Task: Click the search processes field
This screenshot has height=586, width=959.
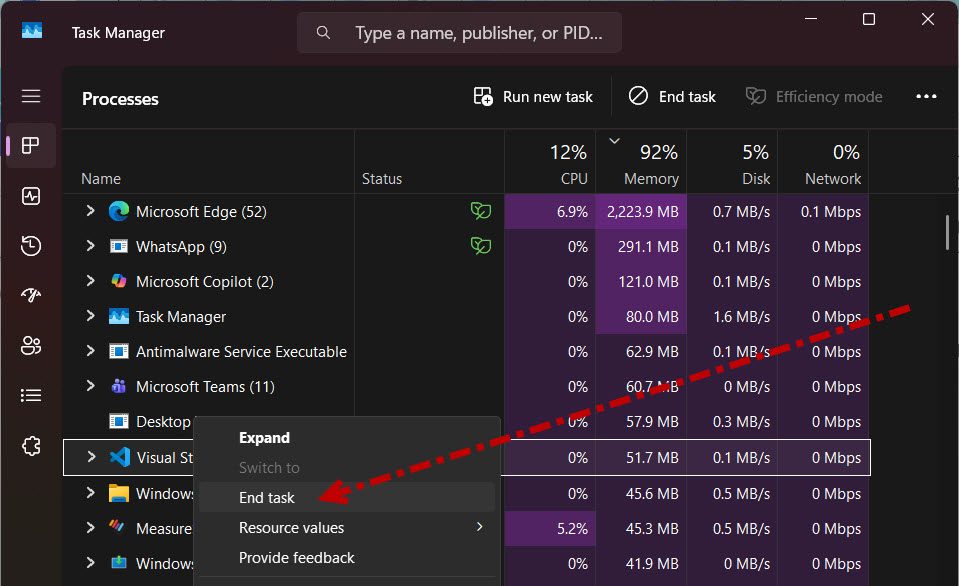Action: pyautogui.click(x=459, y=32)
